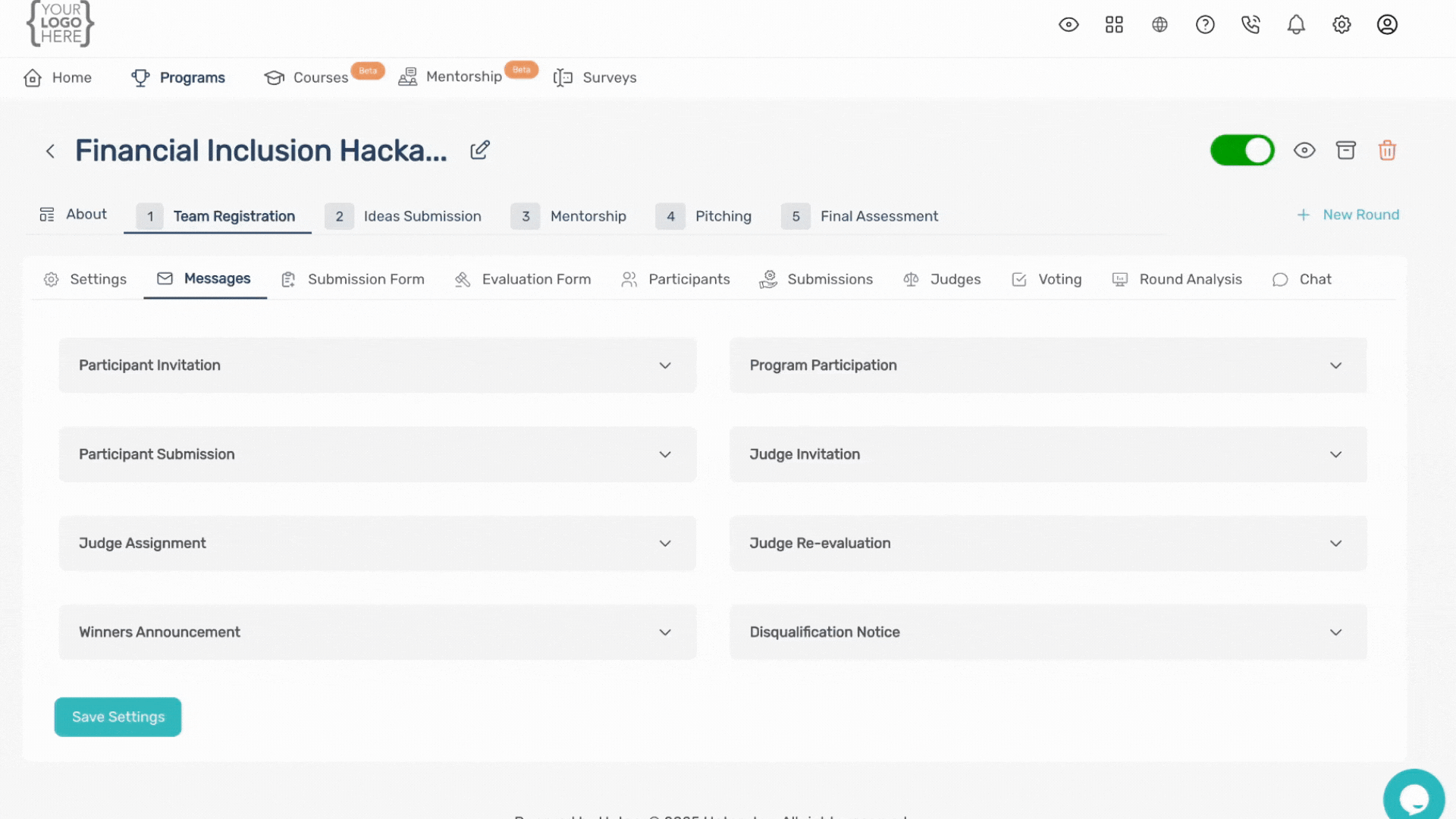The height and width of the screenshot is (819, 1456).
Task: Click the globe language icon
Action: click(1159, 25)
